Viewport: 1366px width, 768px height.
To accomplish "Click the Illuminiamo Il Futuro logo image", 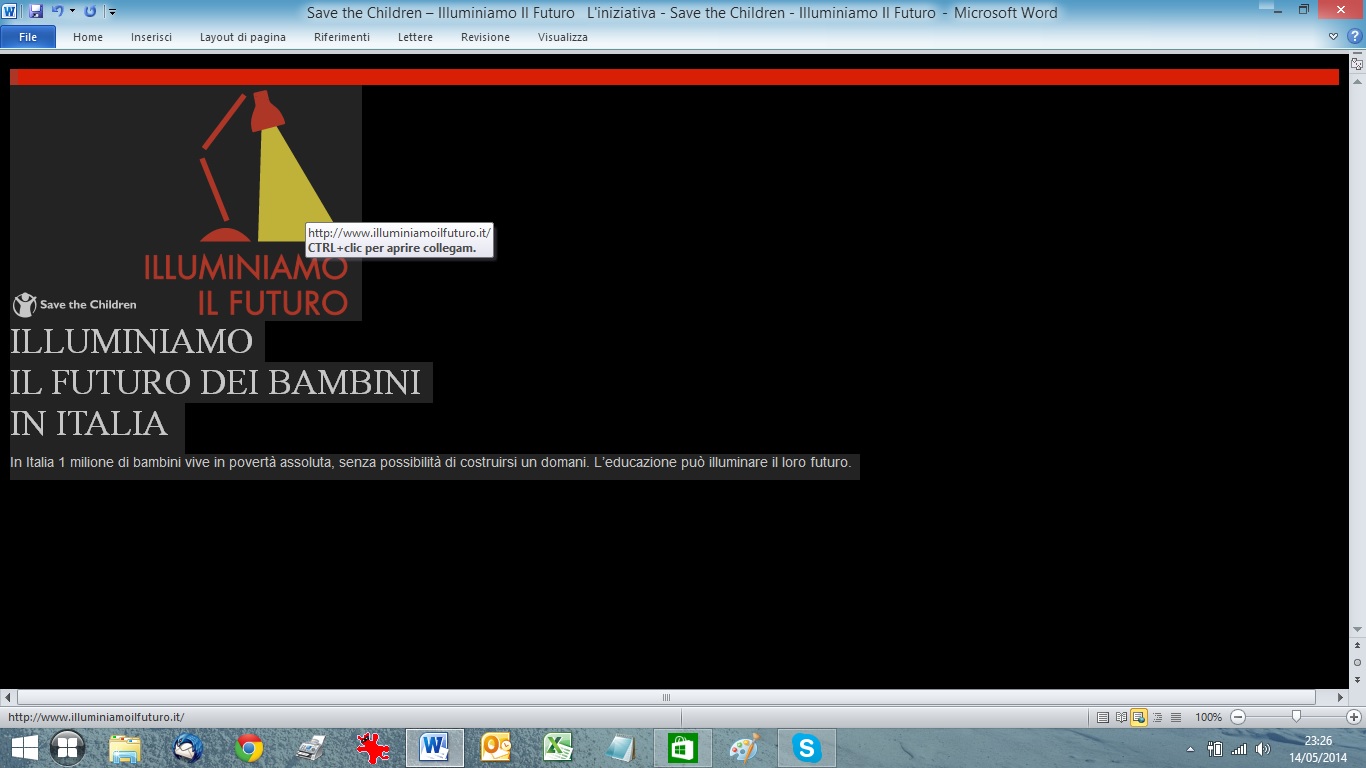I will pyautogui.click(x=186, y=203).
